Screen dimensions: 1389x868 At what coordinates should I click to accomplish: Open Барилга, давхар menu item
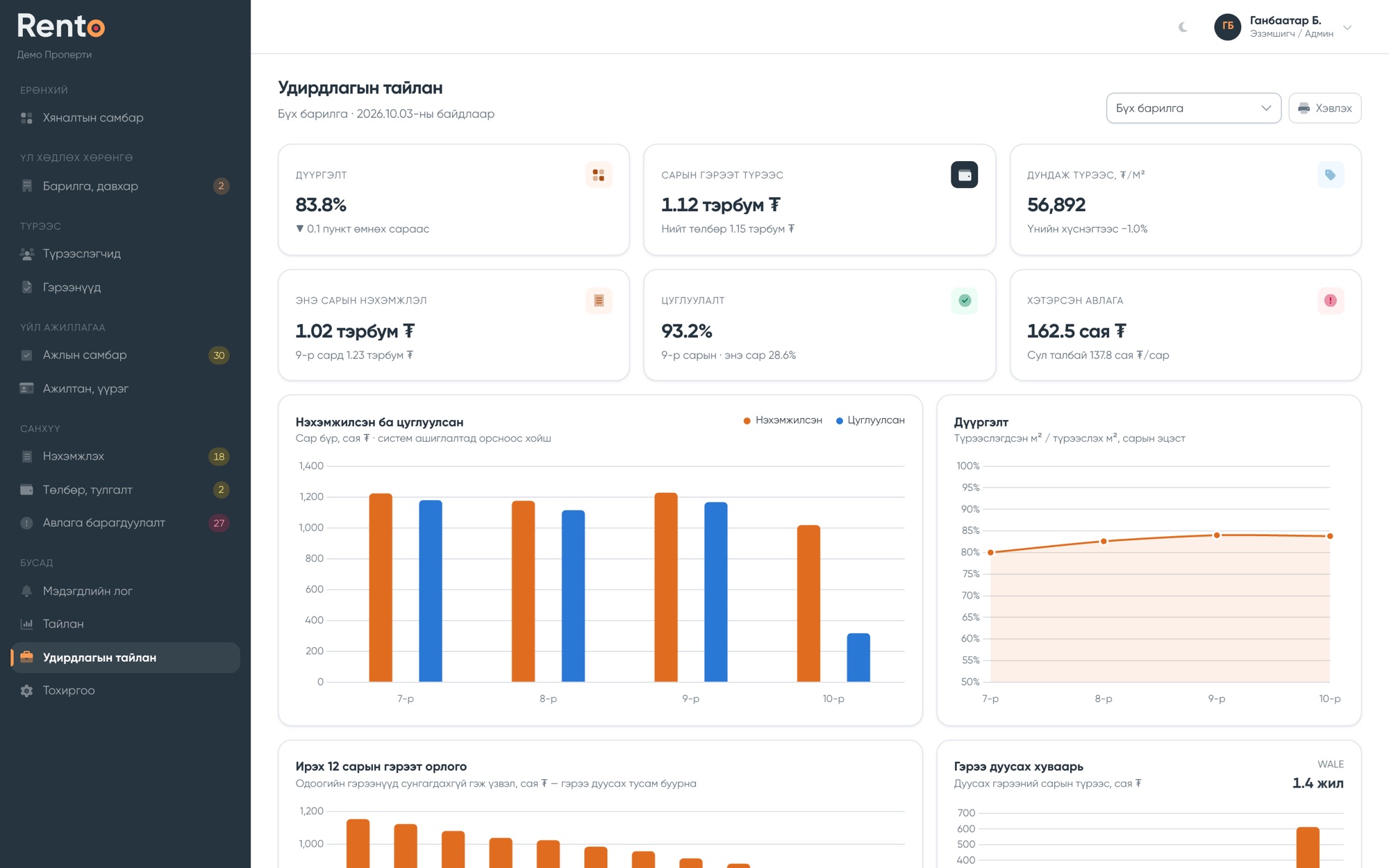(x=125, y=186)
